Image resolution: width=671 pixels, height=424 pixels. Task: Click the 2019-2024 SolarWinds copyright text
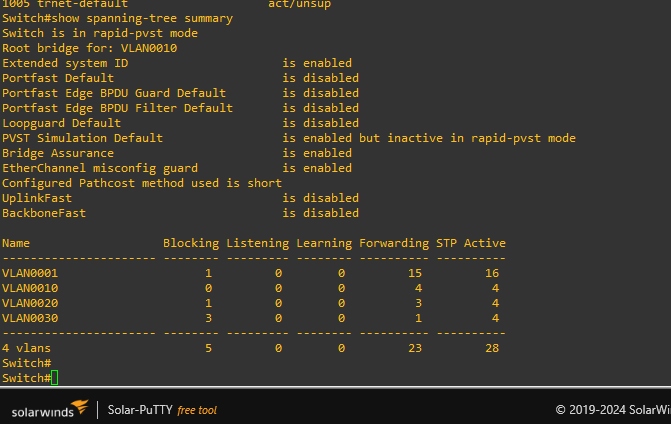coord(613,410)
